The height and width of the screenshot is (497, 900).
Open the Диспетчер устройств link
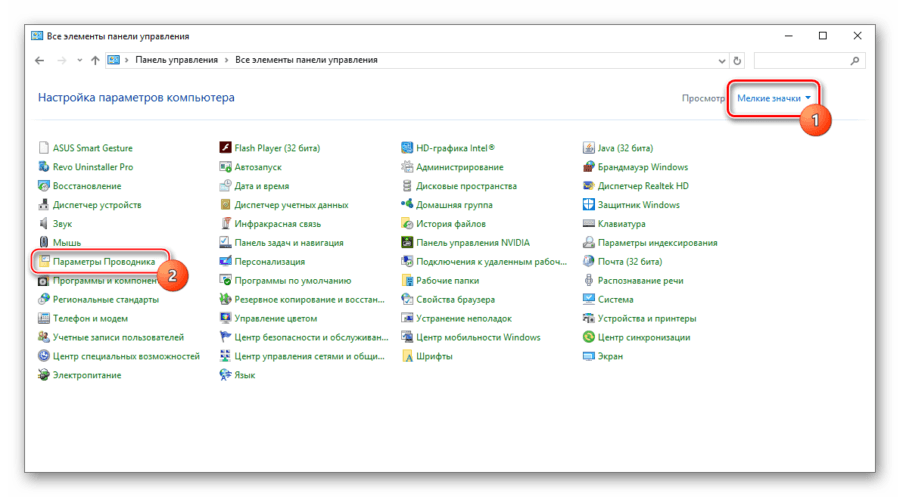point(96,205)
